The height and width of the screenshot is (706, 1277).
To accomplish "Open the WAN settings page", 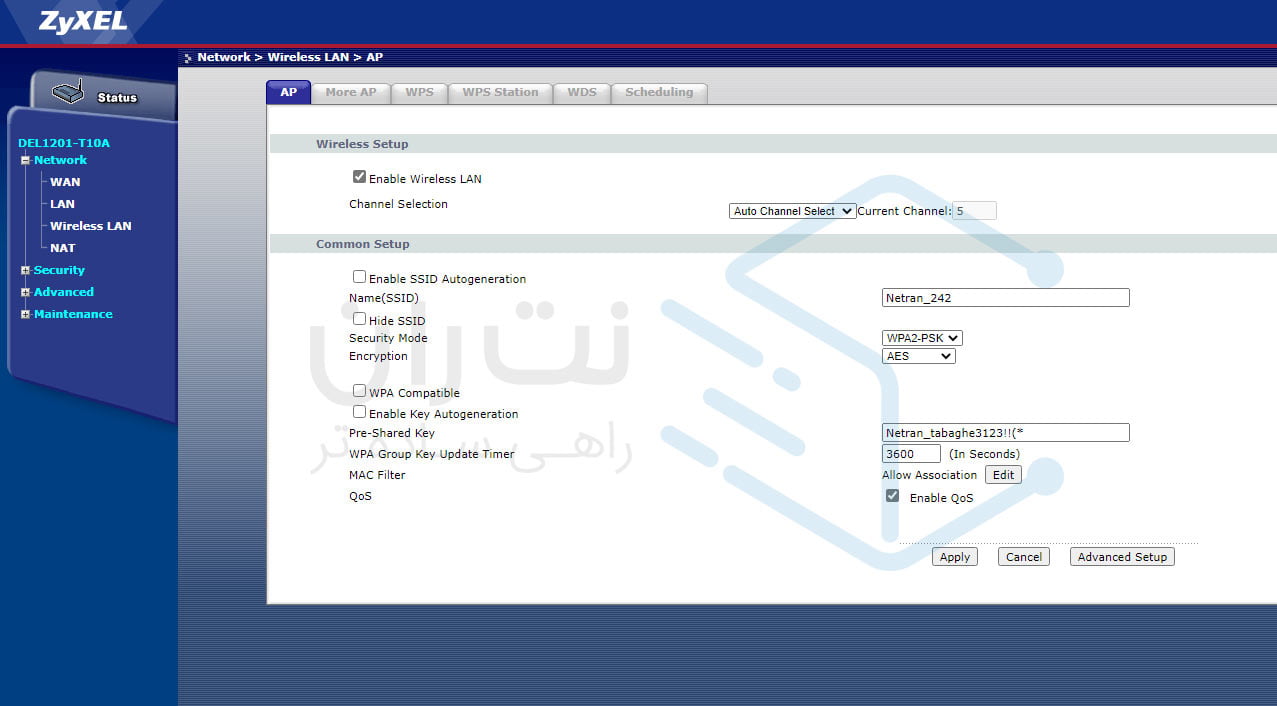I will coord(65,182).
